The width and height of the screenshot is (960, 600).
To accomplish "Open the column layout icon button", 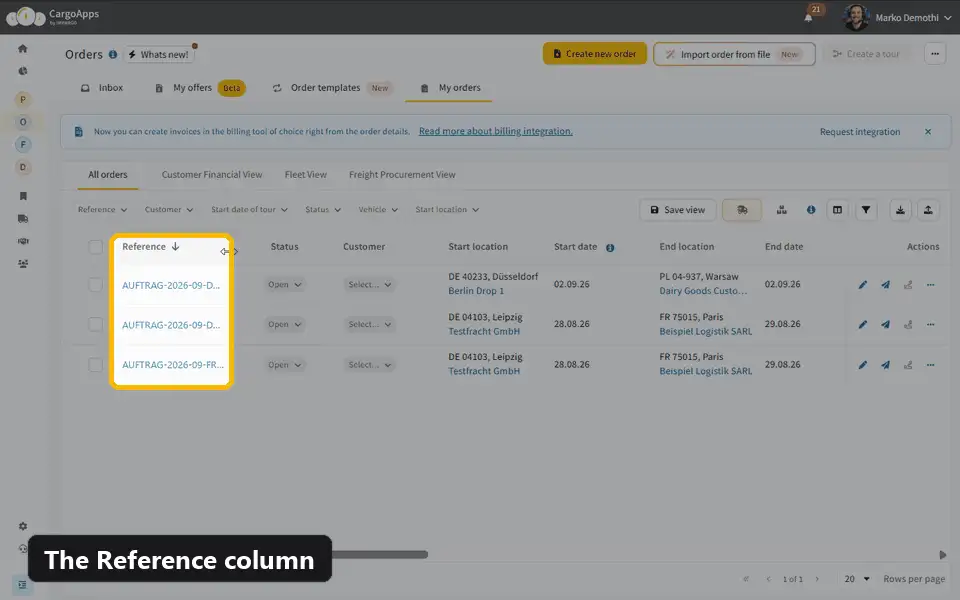I will click(x=837, y=210).
